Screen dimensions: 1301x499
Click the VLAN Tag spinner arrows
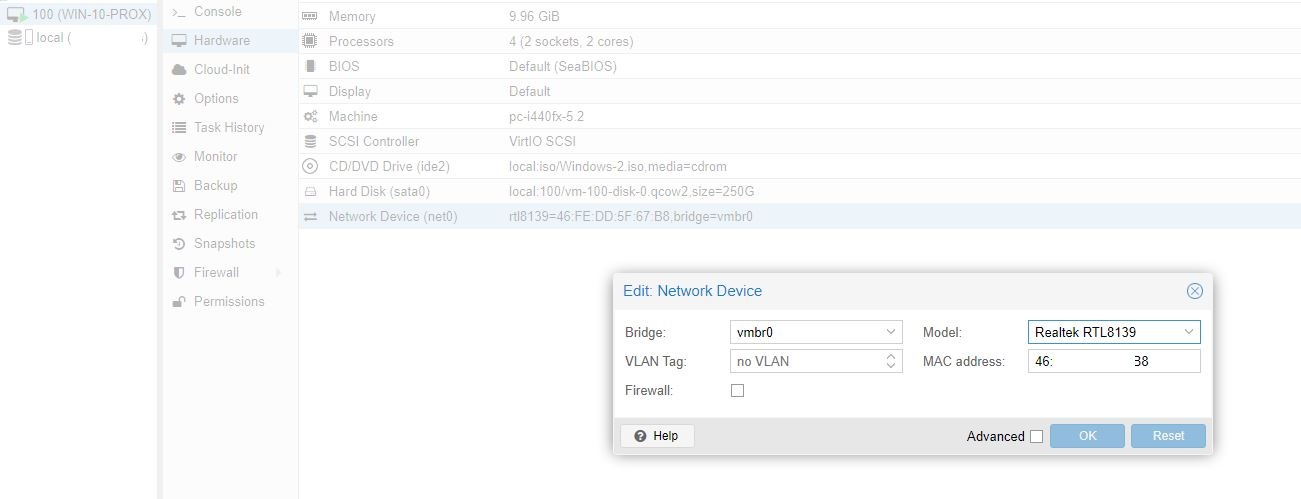(892, 361)
